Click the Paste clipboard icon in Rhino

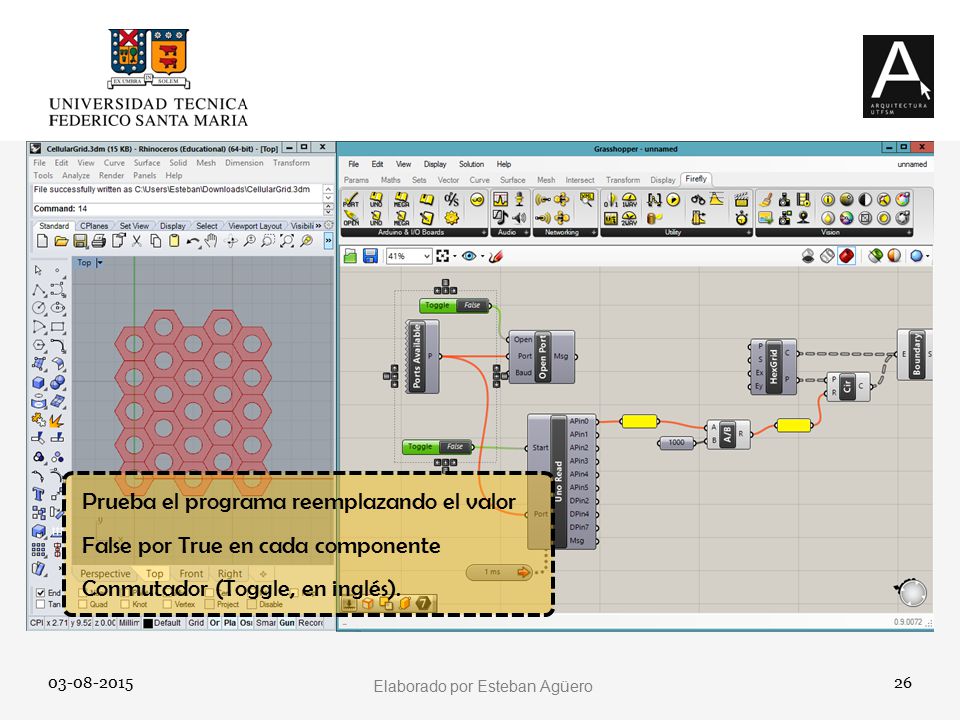[x=174, y=241]
